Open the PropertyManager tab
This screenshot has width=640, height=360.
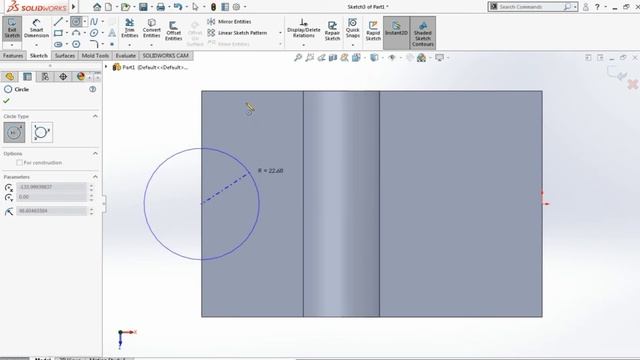pos(27,77)
